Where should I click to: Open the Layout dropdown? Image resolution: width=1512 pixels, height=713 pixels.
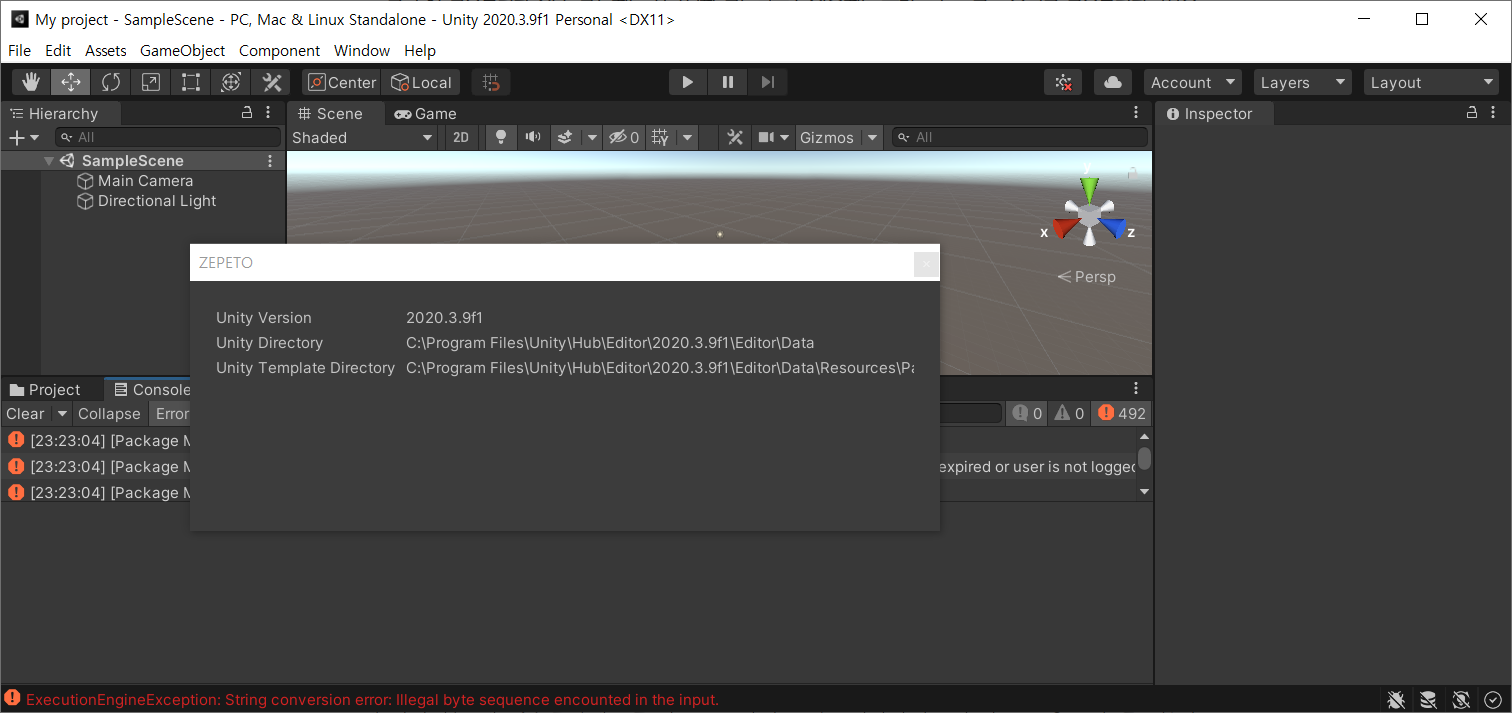pyautogui.click(x=1431, y=82)
